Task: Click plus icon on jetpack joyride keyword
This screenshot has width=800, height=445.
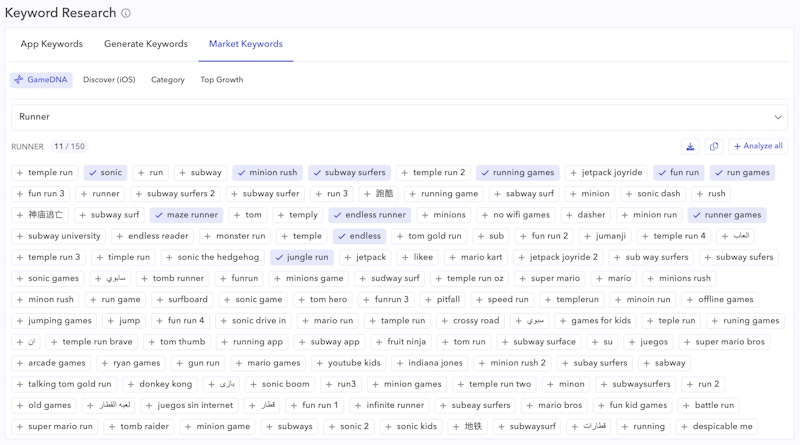Action: 574,173
